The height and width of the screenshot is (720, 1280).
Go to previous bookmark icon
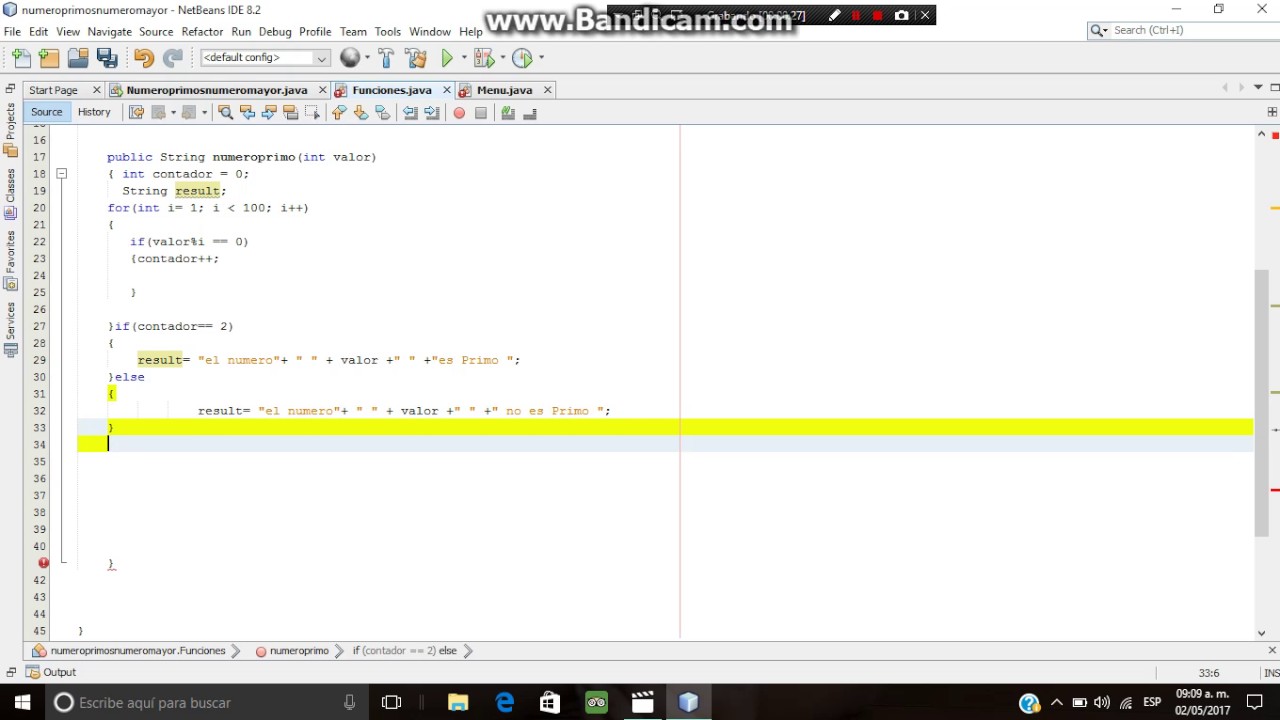[339, 113]
